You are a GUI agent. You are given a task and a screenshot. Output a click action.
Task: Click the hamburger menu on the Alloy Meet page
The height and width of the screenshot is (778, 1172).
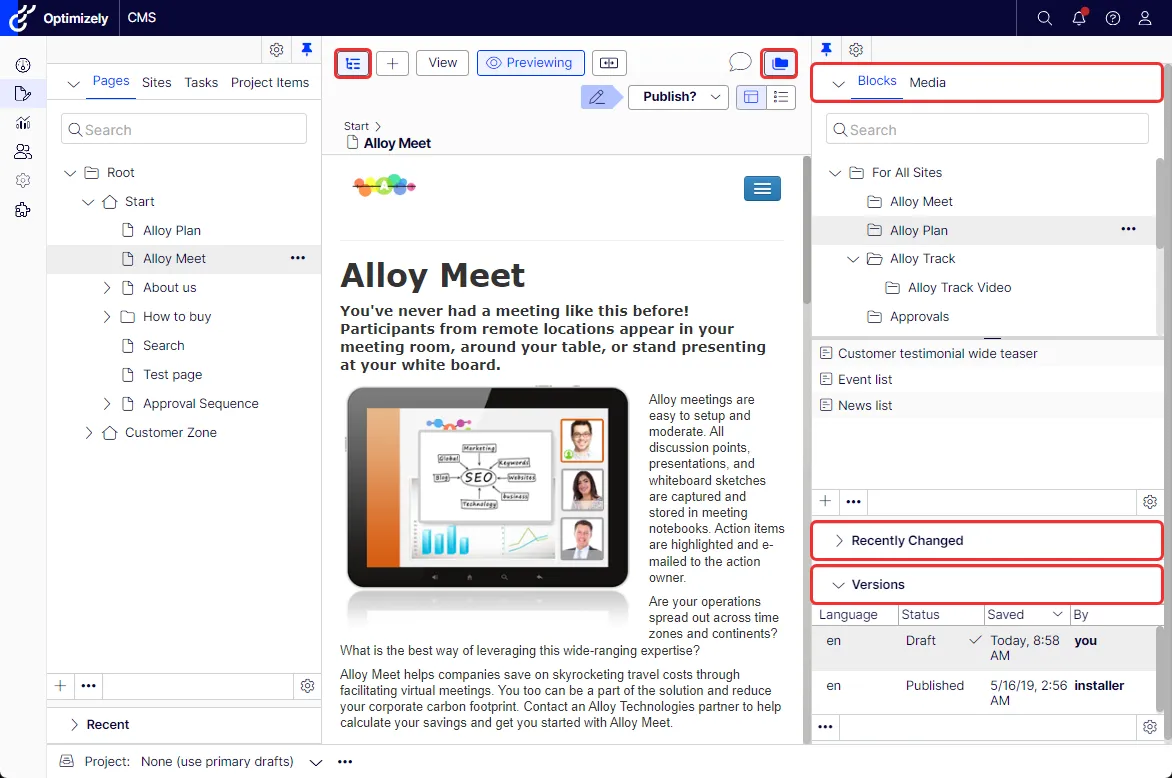click(762, 189)
